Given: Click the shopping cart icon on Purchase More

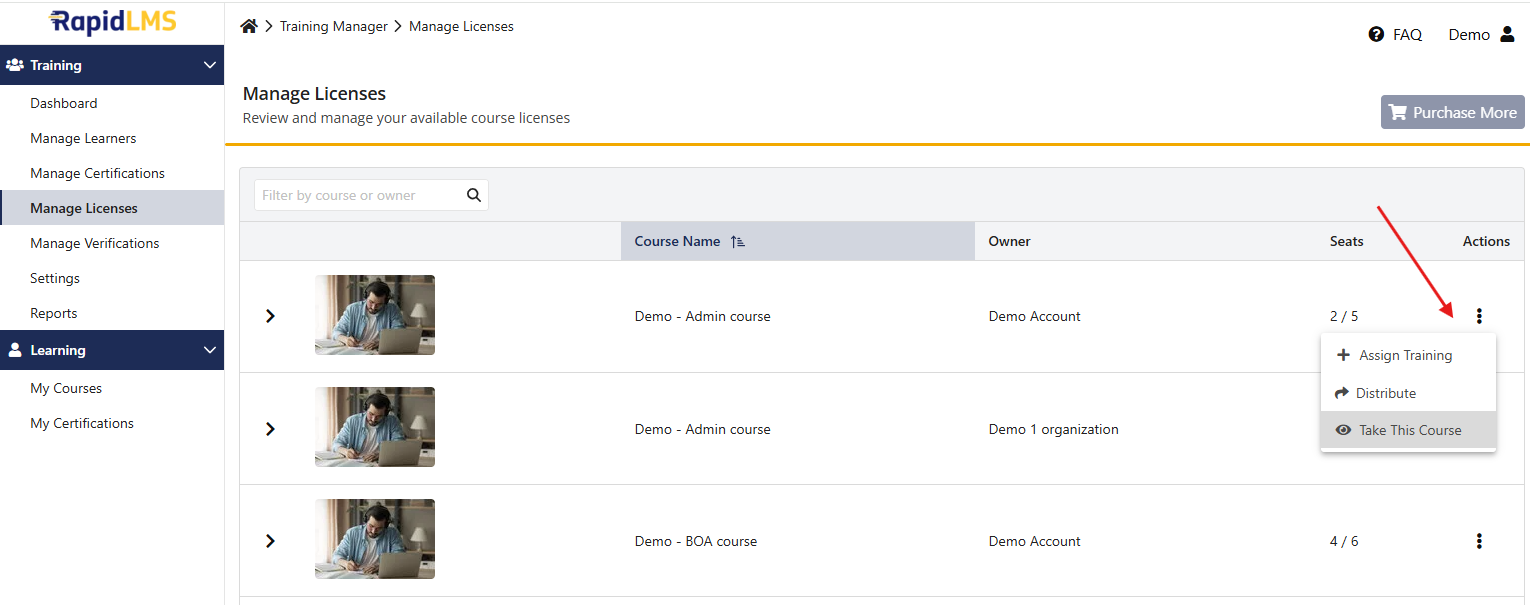Looking at the screenshot, I should point(1398,112).
